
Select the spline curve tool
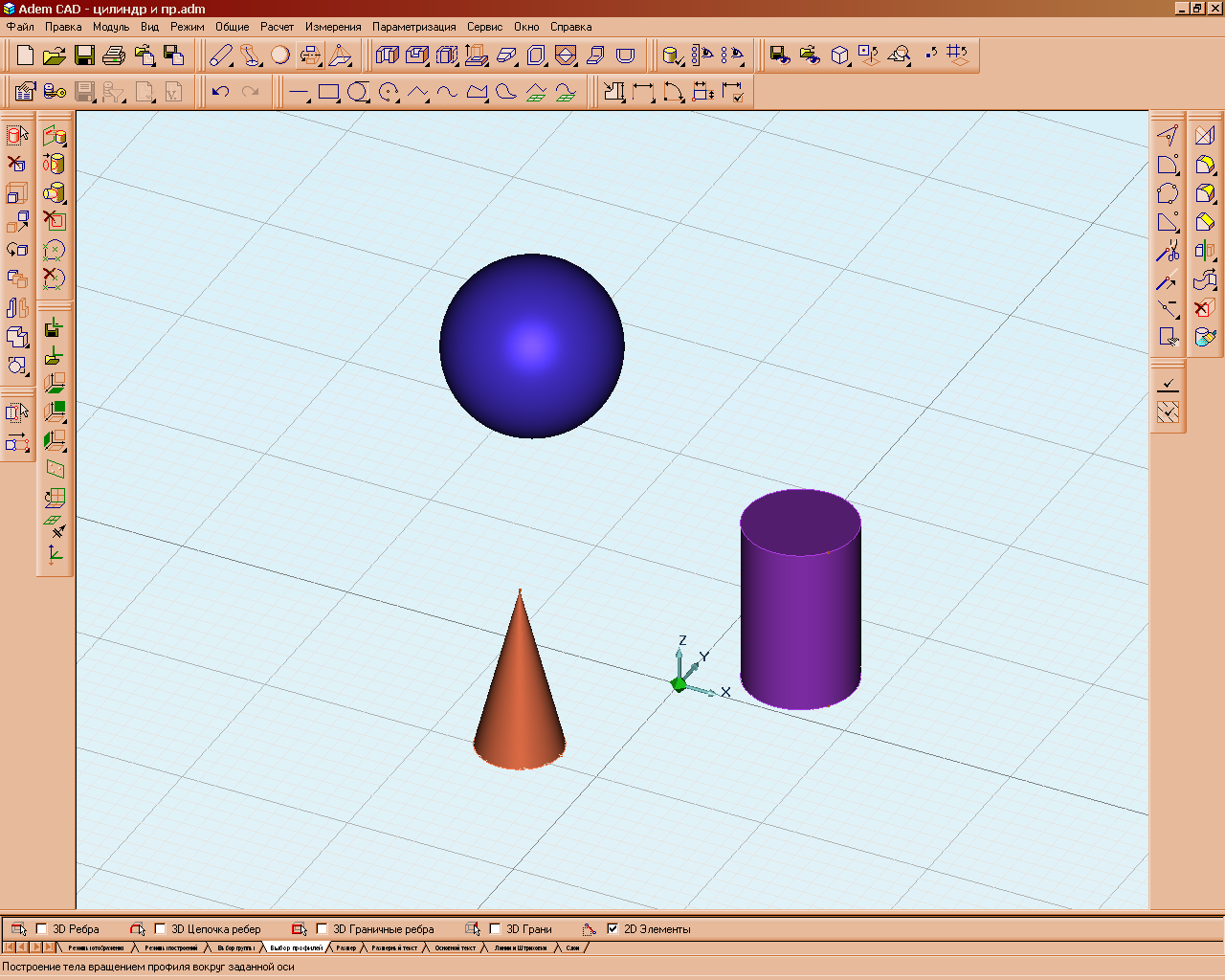tap(447, 93)
